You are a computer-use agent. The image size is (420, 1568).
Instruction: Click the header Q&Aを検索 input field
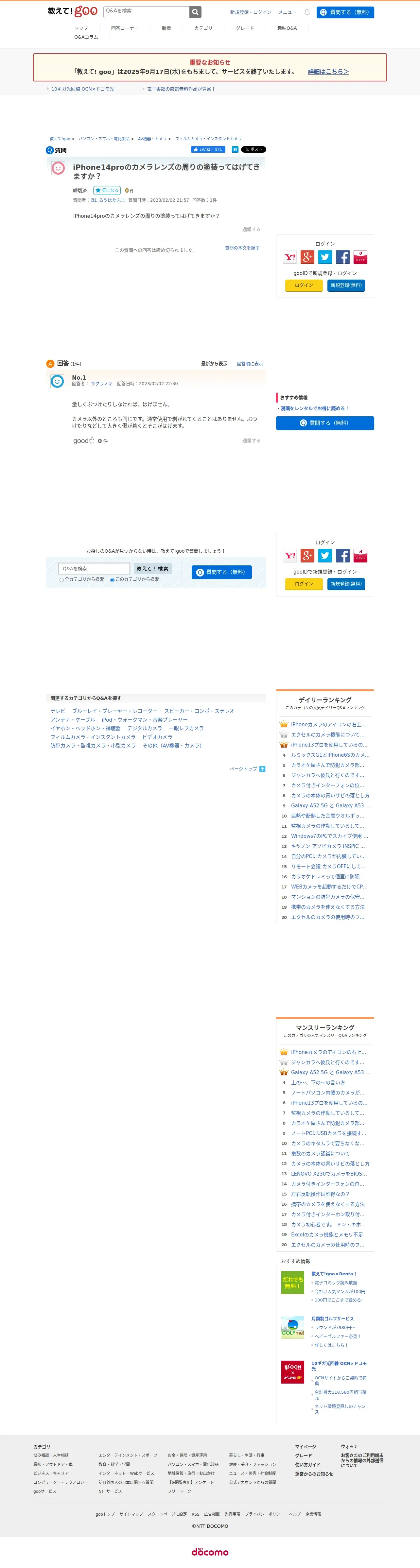(146, 11)
